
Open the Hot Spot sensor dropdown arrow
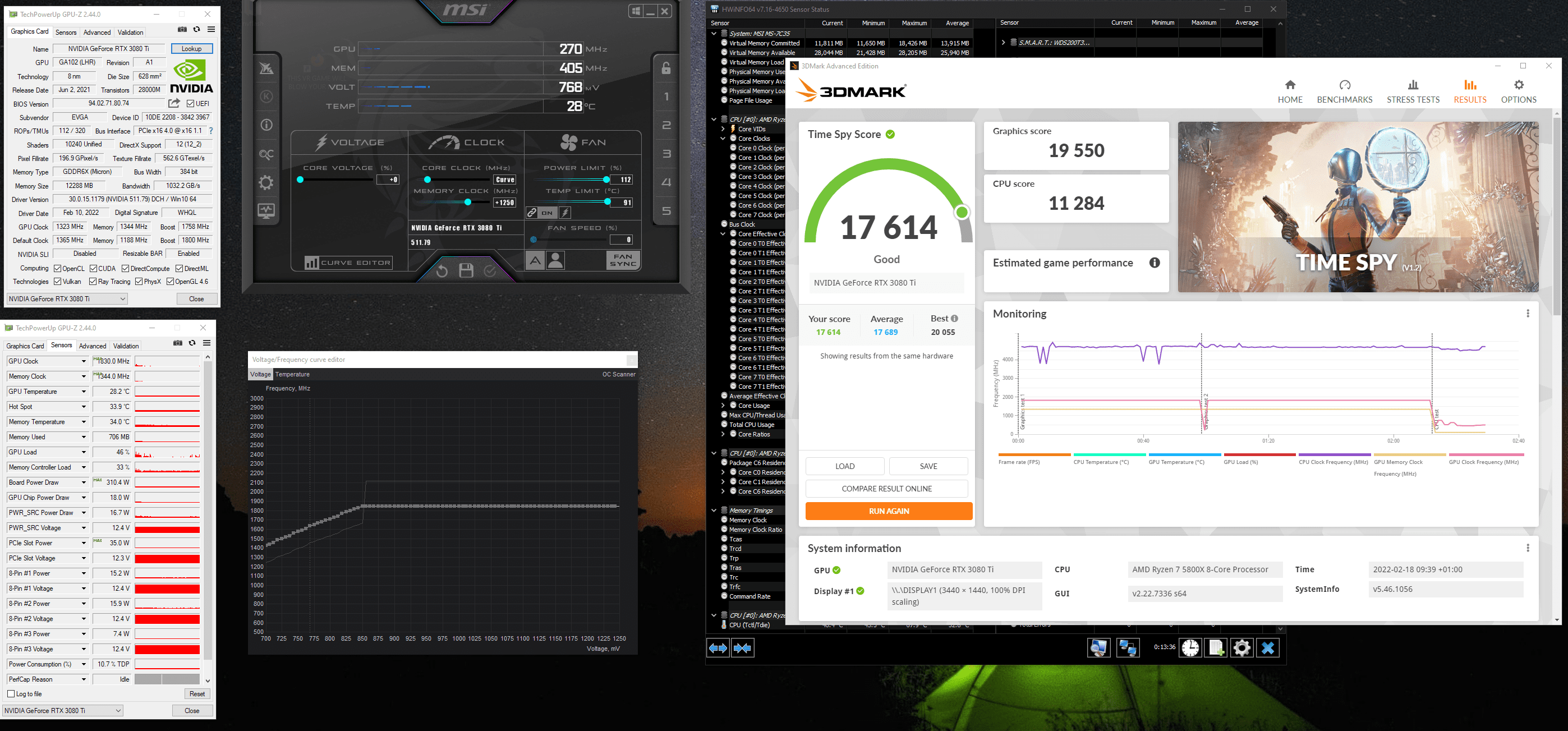(x=84, y=407)
